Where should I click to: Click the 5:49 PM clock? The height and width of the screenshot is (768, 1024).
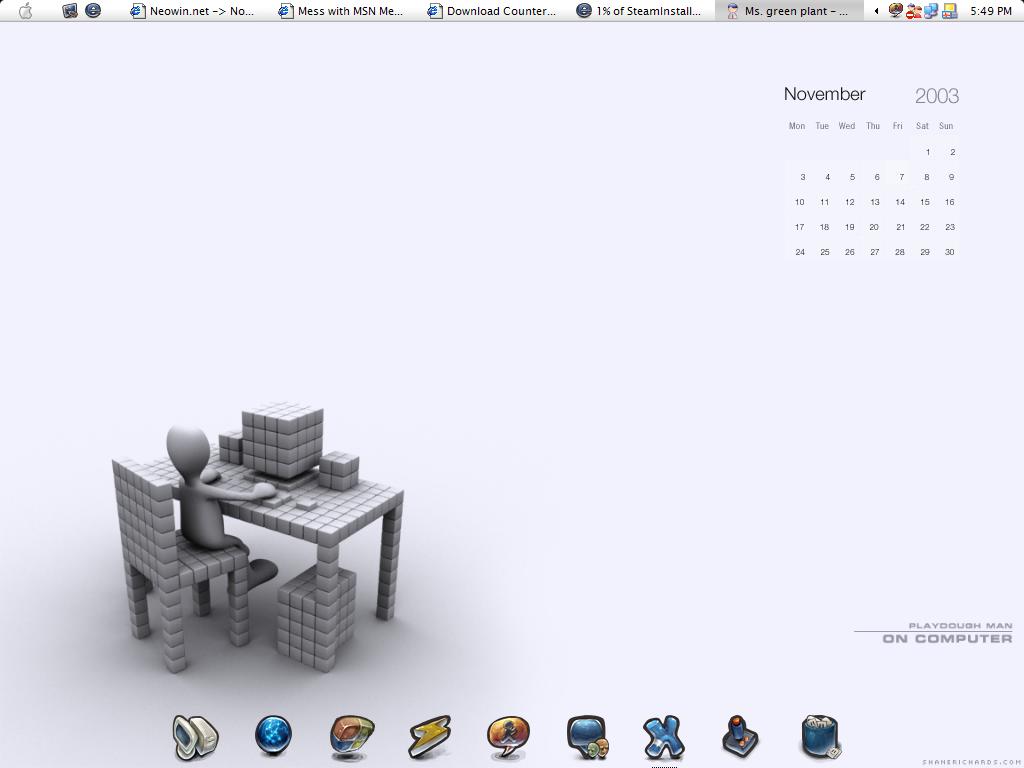point(991,11)
